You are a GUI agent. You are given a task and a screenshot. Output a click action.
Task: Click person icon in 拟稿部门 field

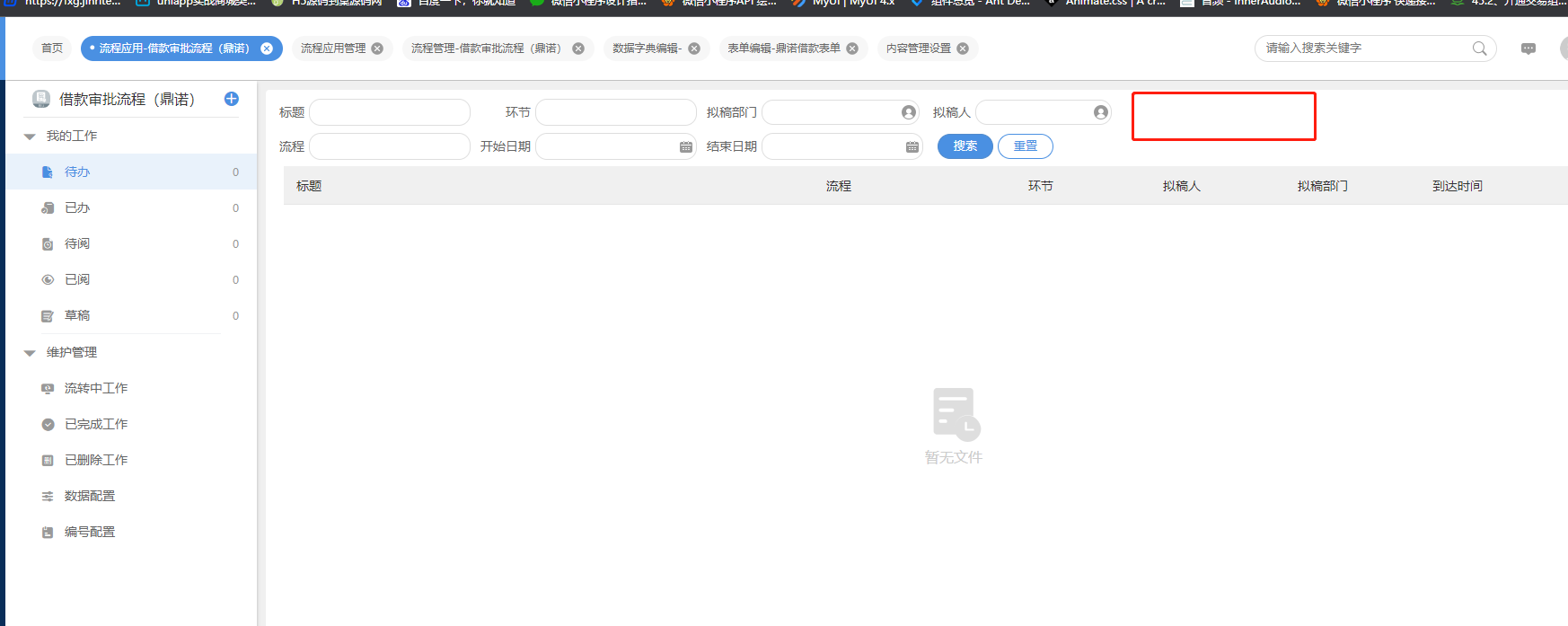(x=908, y=112)
